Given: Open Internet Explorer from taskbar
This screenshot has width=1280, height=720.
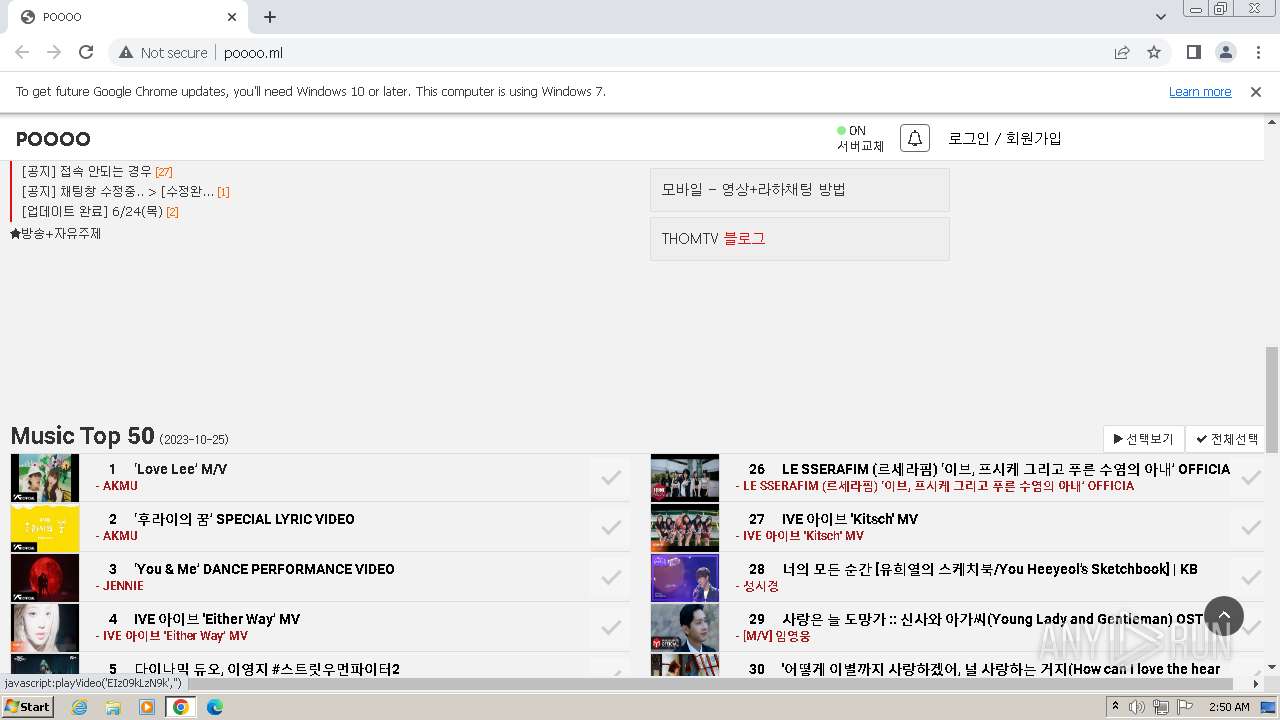Looking at the screenshot, I should coord(79,707).
